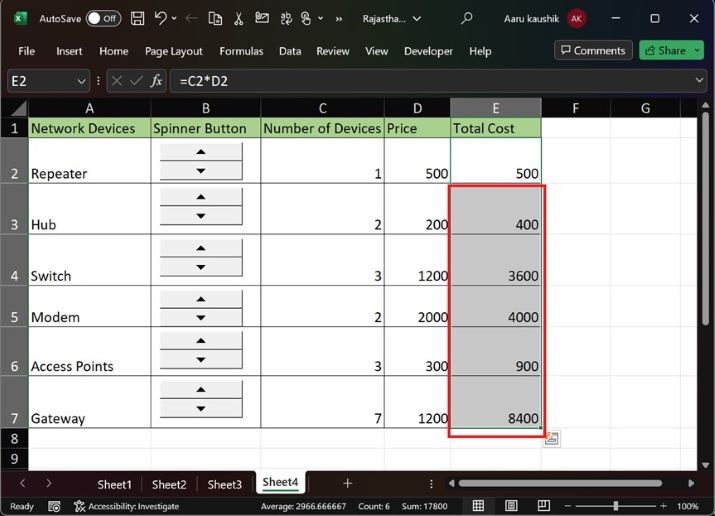Open the File menu
The height and width of the screenshot is (516, 715).
(x=26, y=51)
